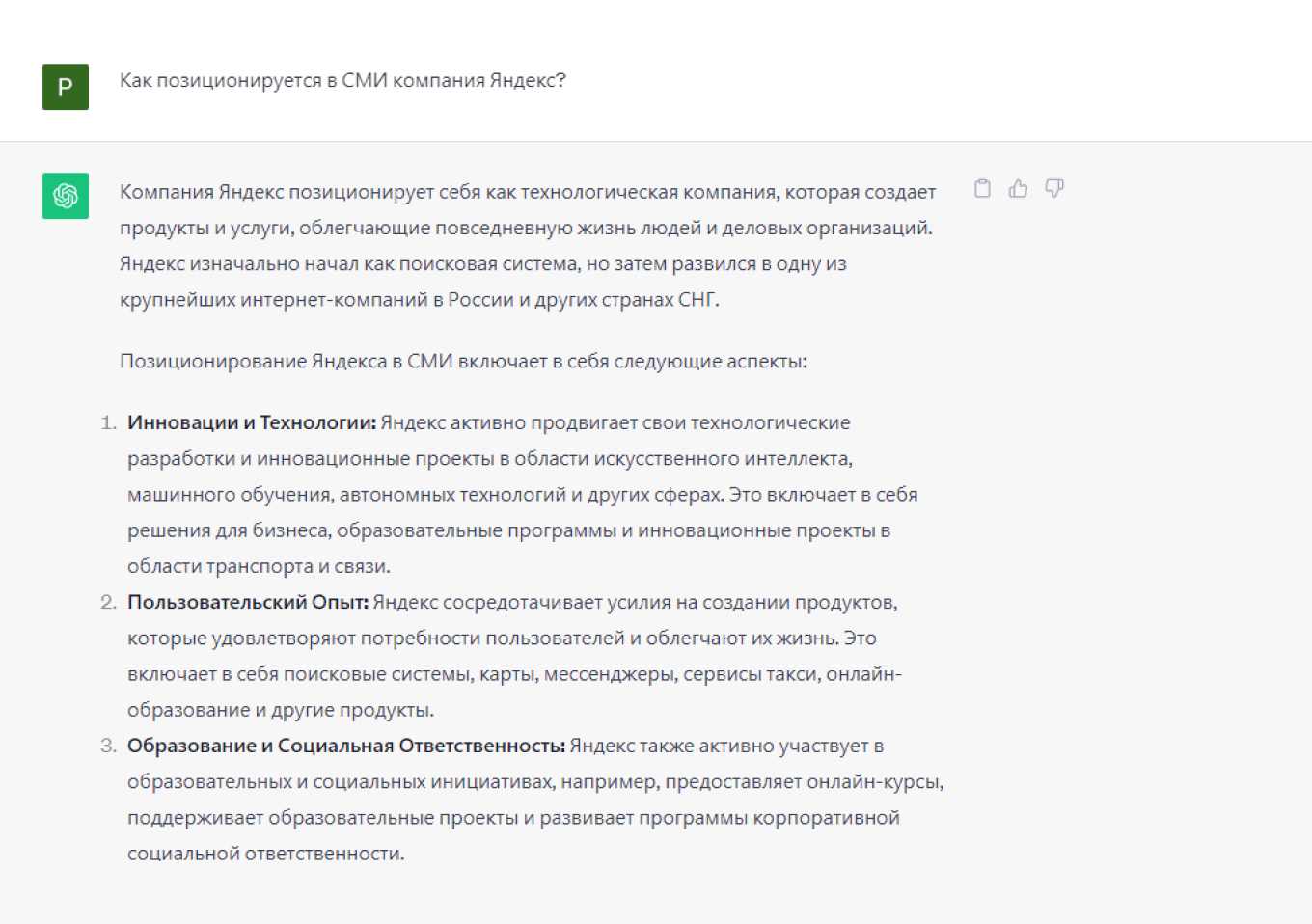Click the user question about Яндекс positioning
Viewport: 1312px width, 924px height.
click(343, 82)
